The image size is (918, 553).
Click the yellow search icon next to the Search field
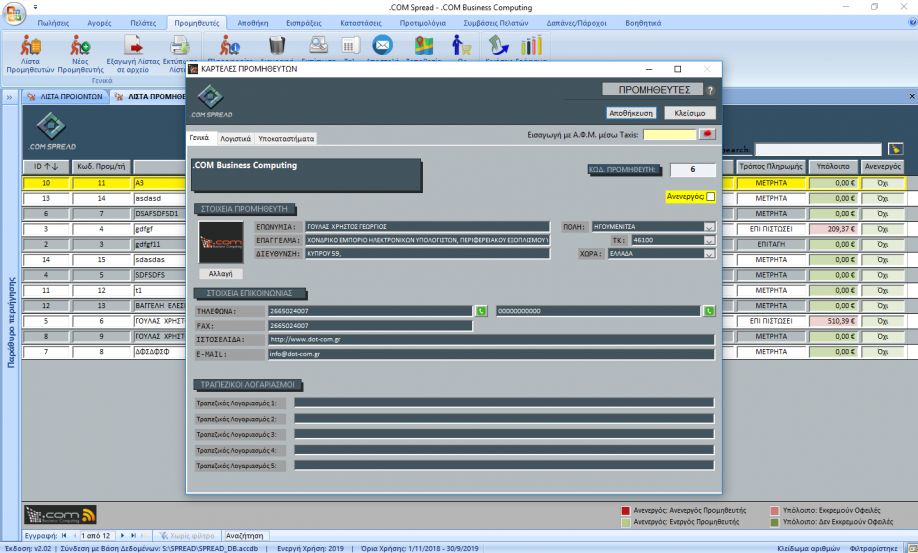pyautogui.click(x=895, y=149)
